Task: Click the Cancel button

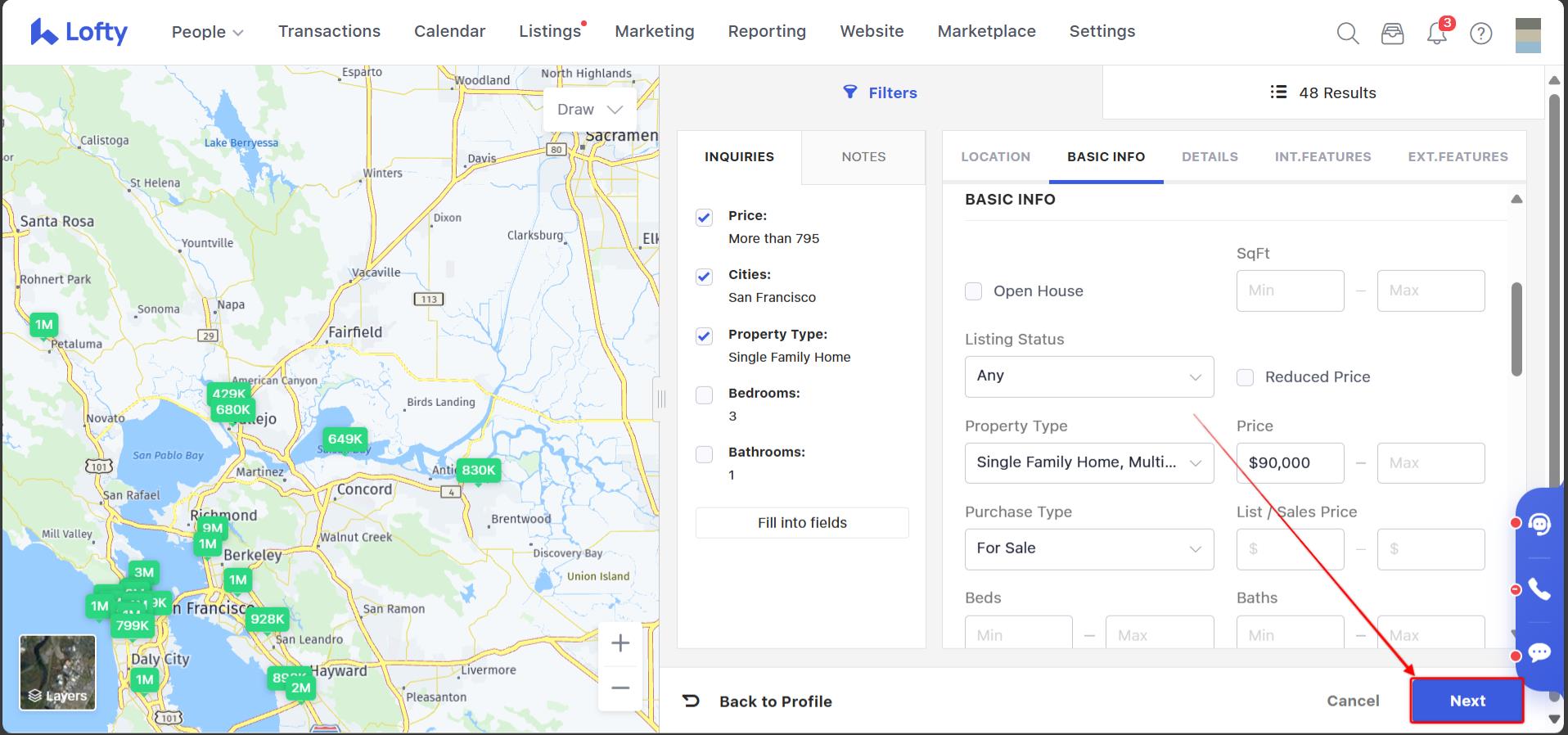Action: click(x=1353, y=701)
